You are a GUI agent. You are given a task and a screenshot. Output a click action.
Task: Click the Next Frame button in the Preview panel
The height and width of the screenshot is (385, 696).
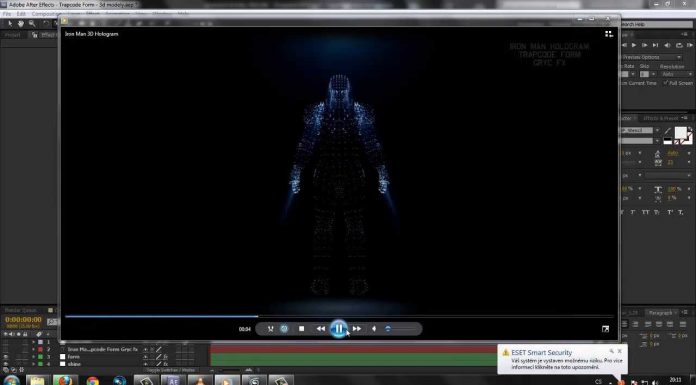(645, 45)
